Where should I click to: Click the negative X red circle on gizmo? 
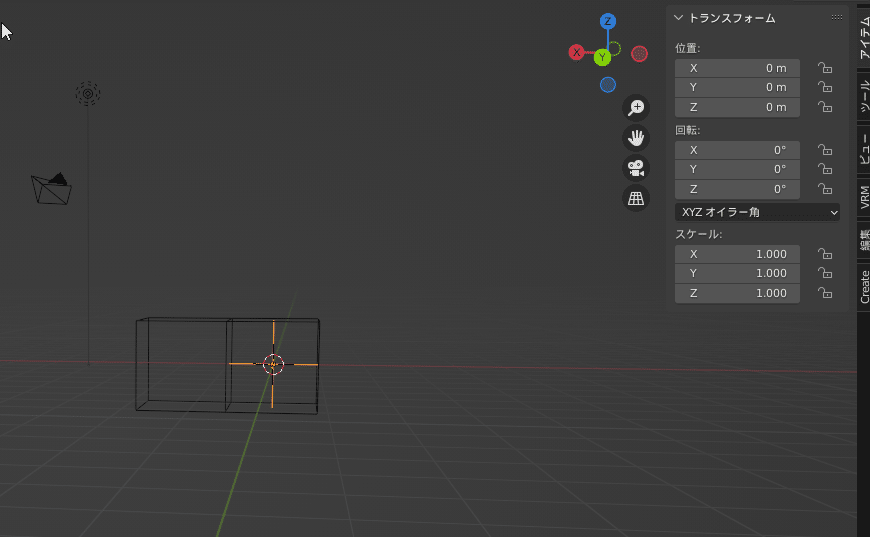(x=639, y=54)
